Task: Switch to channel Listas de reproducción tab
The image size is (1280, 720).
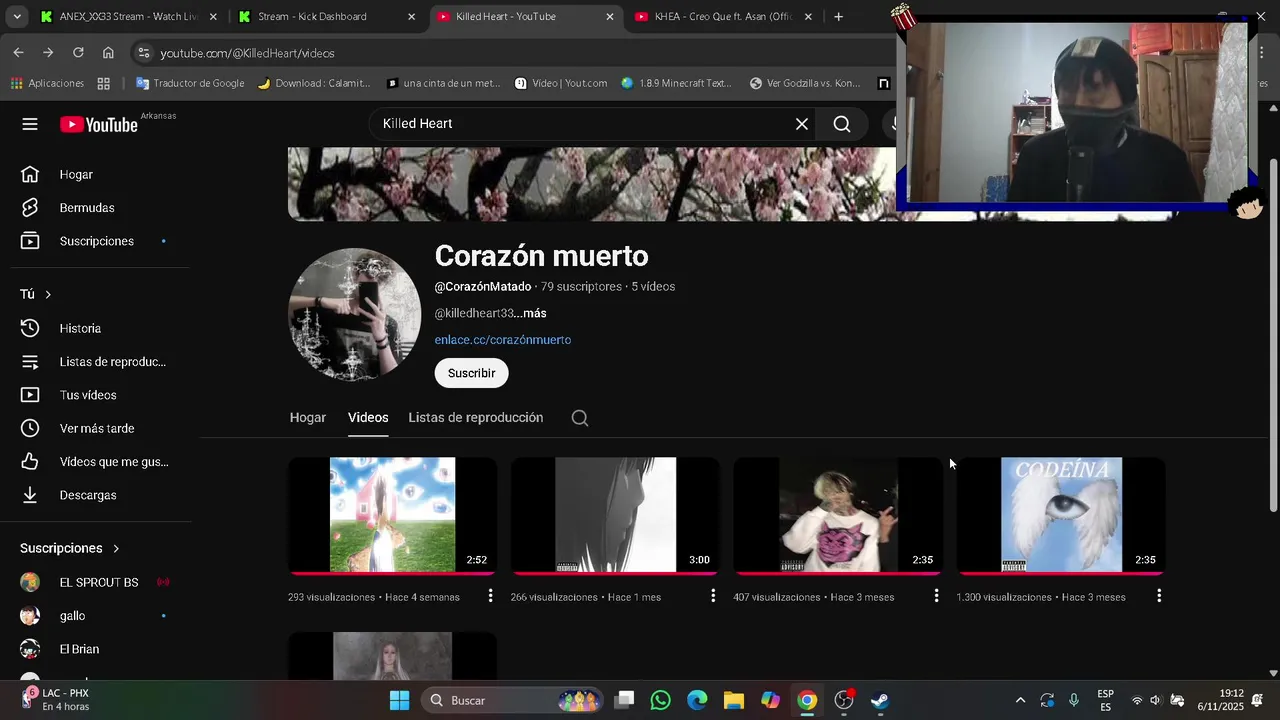Action: pyautogui.click(x=476, y=417)
